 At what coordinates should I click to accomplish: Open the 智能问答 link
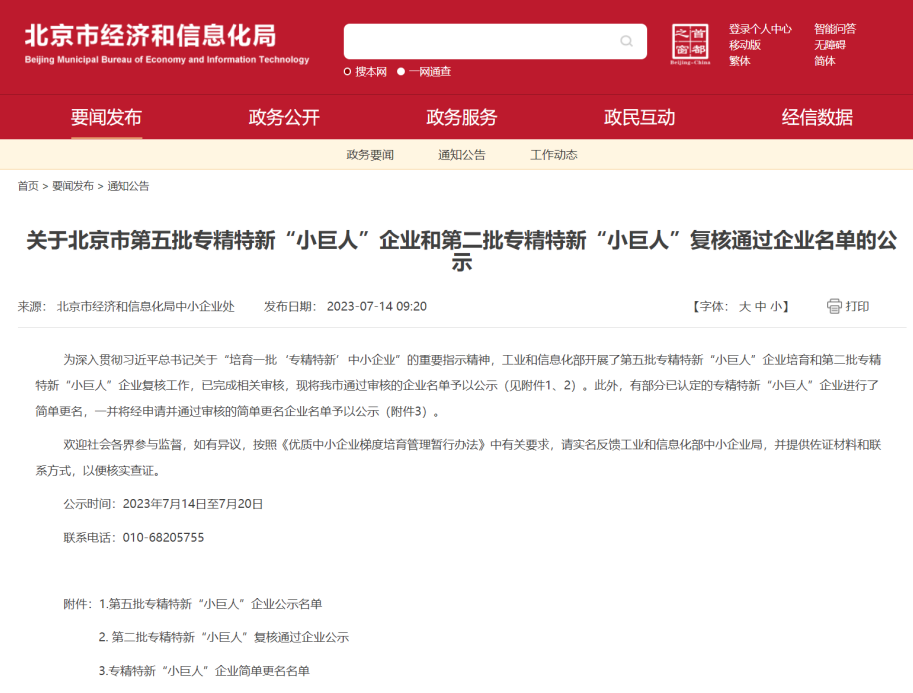coord(834,29)
